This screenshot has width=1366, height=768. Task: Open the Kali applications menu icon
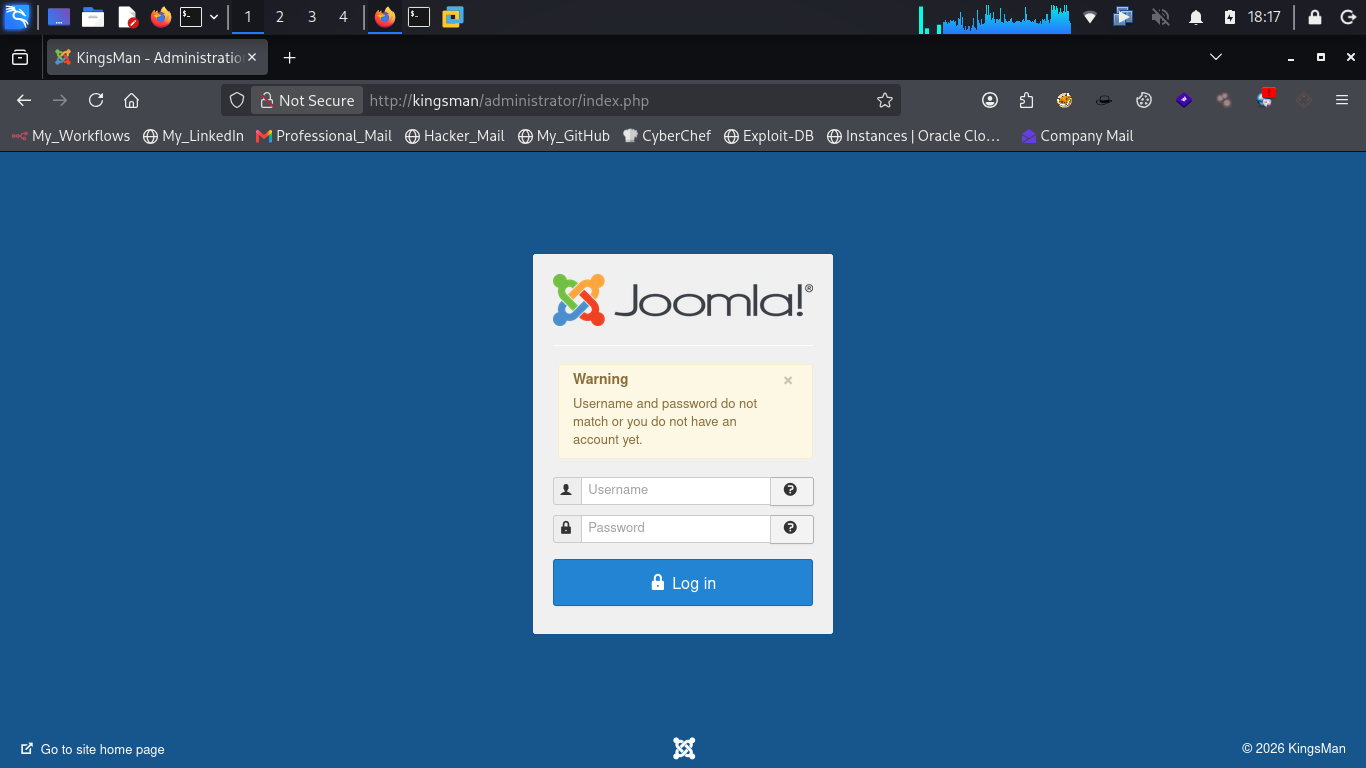point(17,17)
